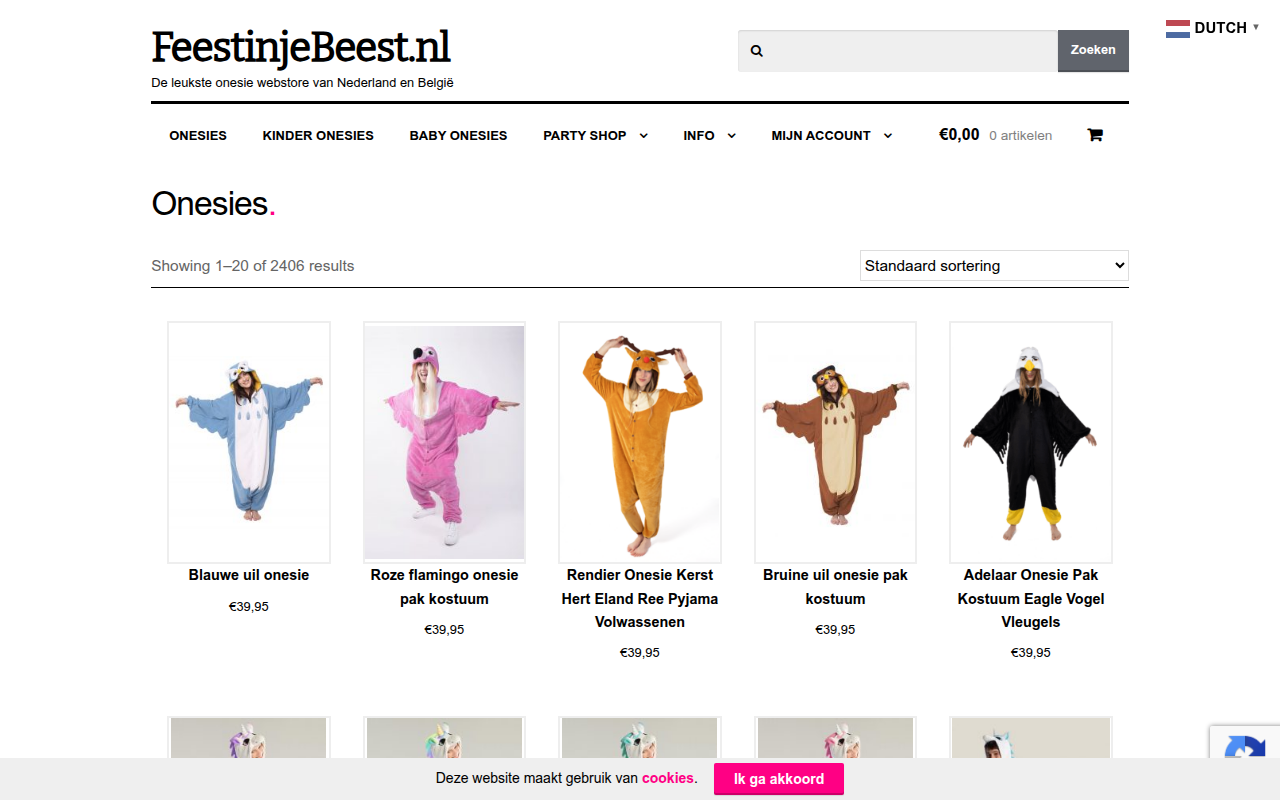Expand the Info submenu chevron
This screenshot has width=1280, height=800.
click(731, 136)
